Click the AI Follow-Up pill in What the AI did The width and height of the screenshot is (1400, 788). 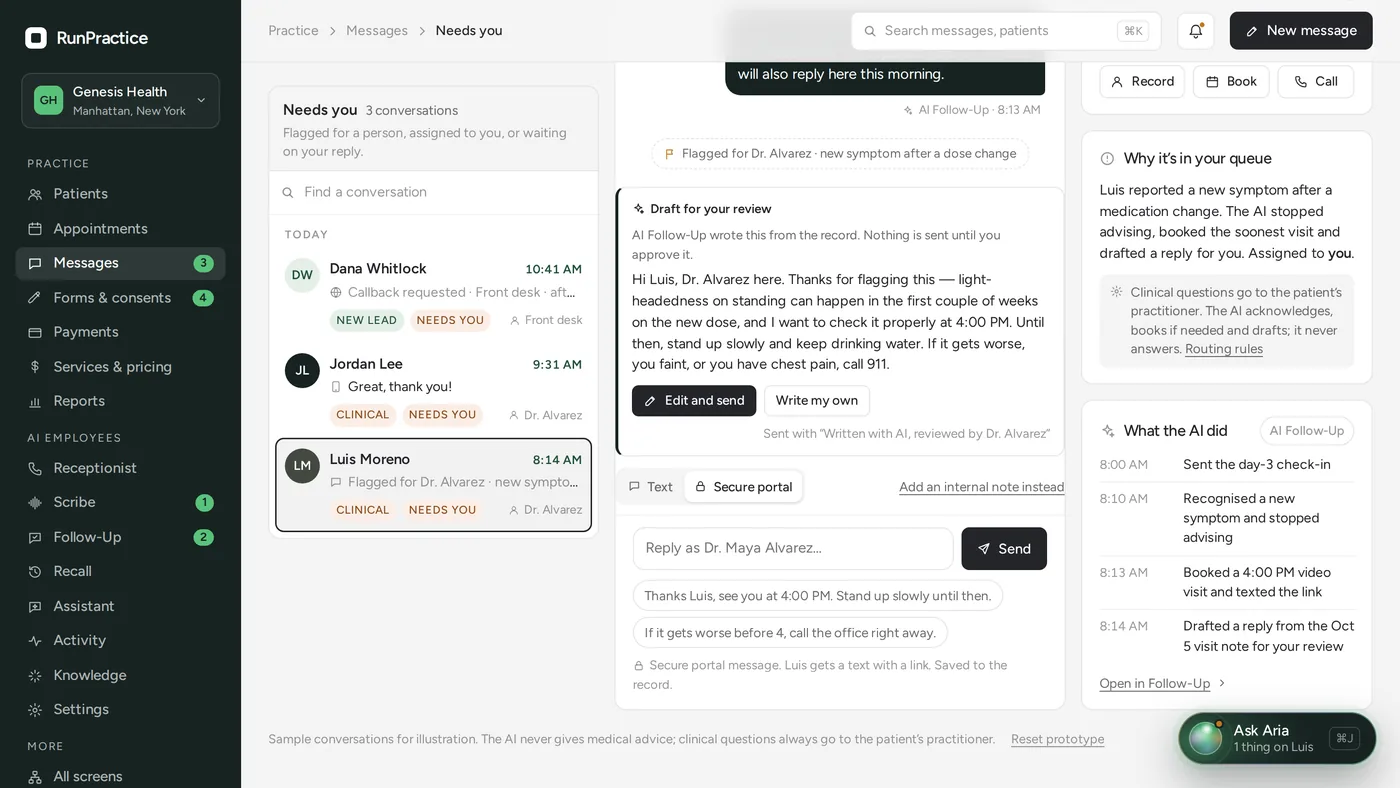click(x=1307, y=431)
